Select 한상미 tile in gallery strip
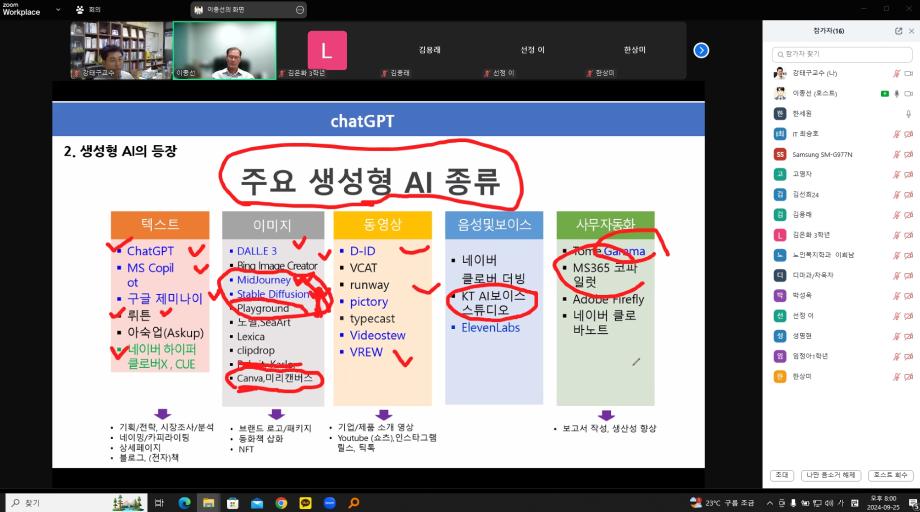Screen dimensions: 920x512 pos(634,50)
